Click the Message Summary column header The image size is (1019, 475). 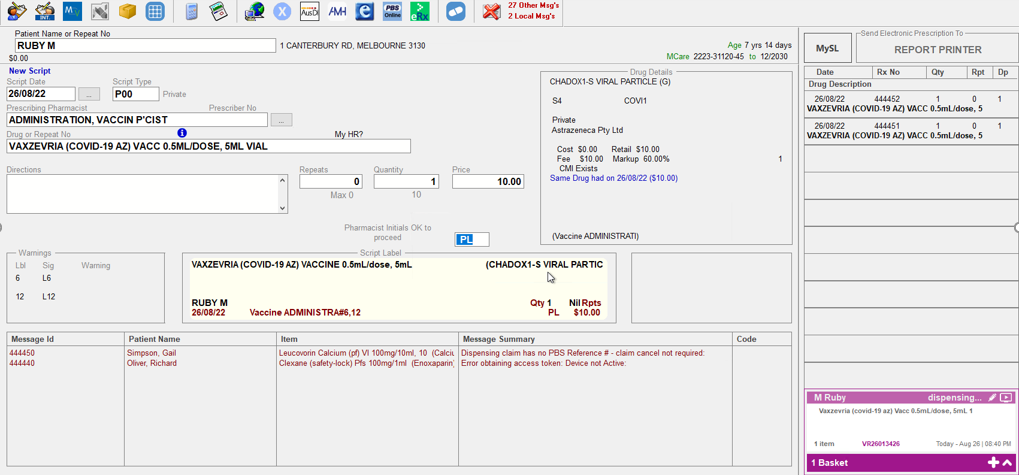(x=595, y=339)
